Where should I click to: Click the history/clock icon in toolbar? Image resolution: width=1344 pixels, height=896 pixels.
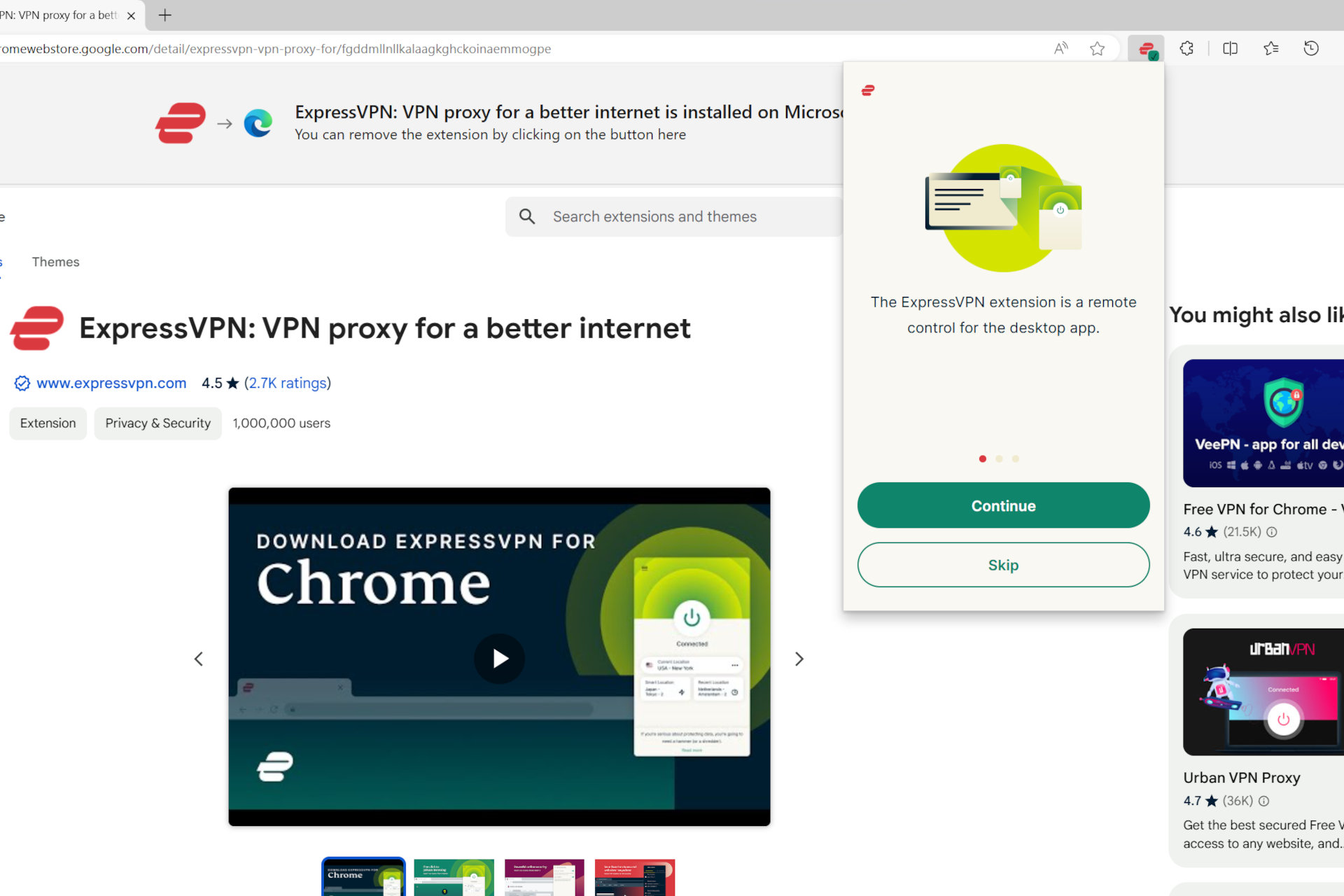(x=1311, y=47)
